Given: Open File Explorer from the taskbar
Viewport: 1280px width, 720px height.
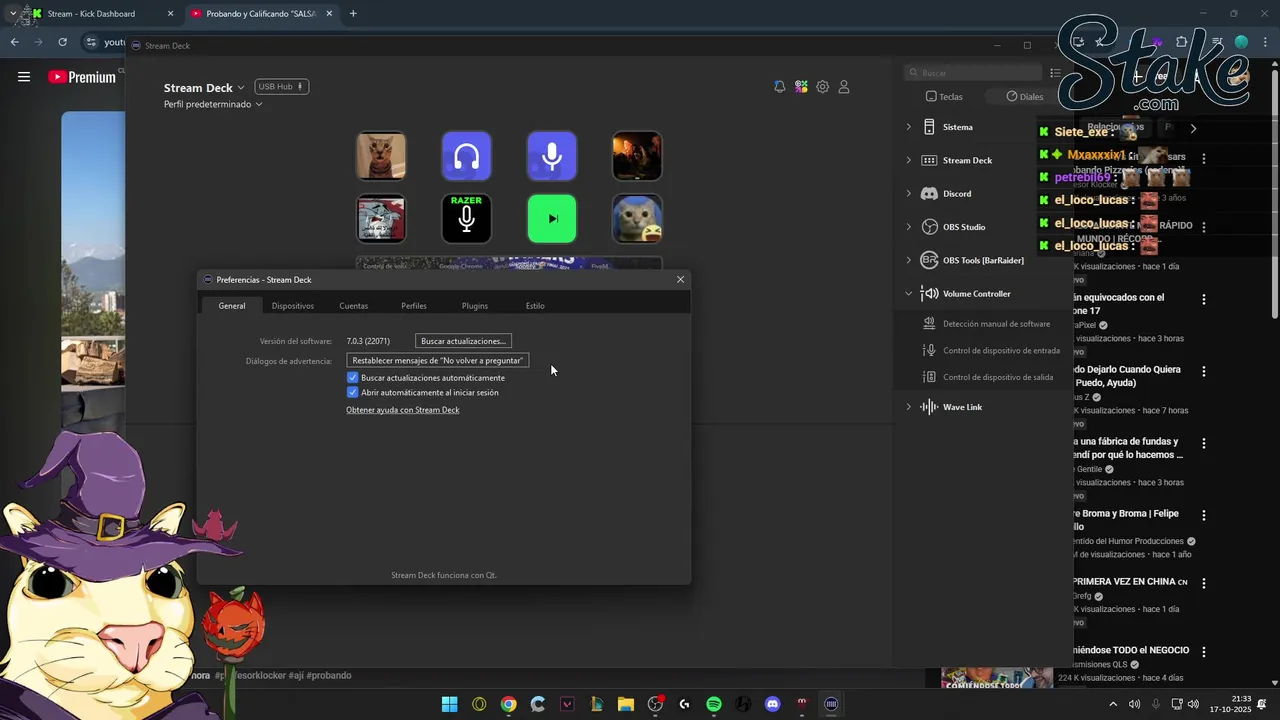Looking at the screenshot, I should (625, 704).
